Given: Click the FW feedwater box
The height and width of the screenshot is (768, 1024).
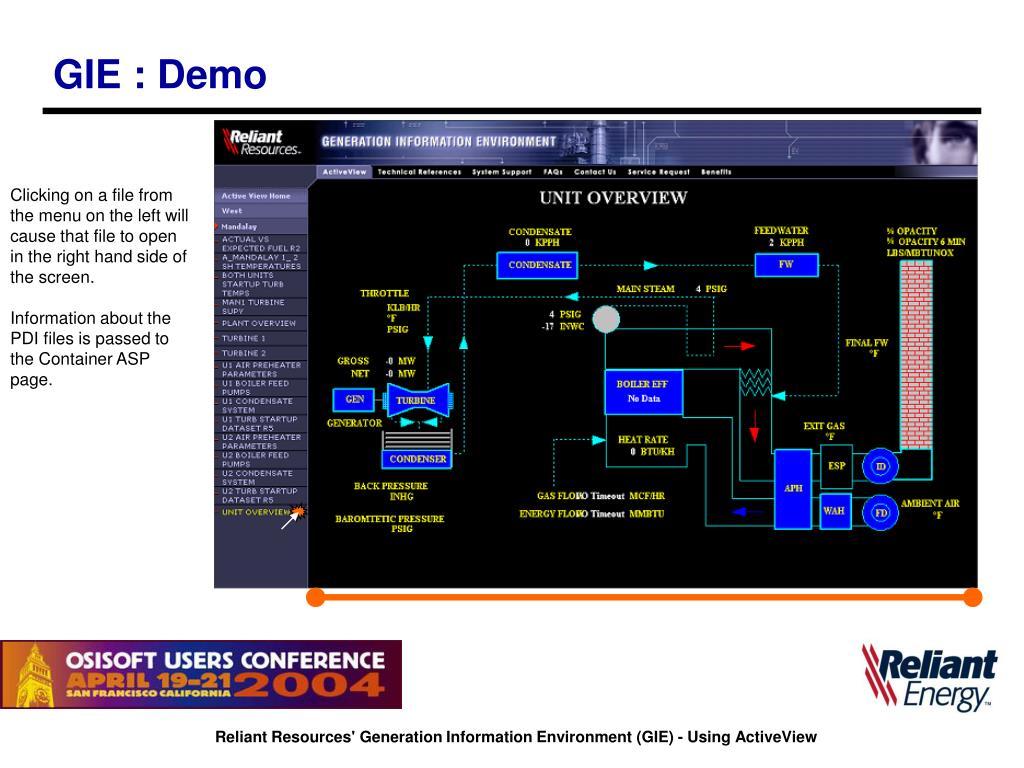Looking at the screenshot, I should click(x=786, y=264).
